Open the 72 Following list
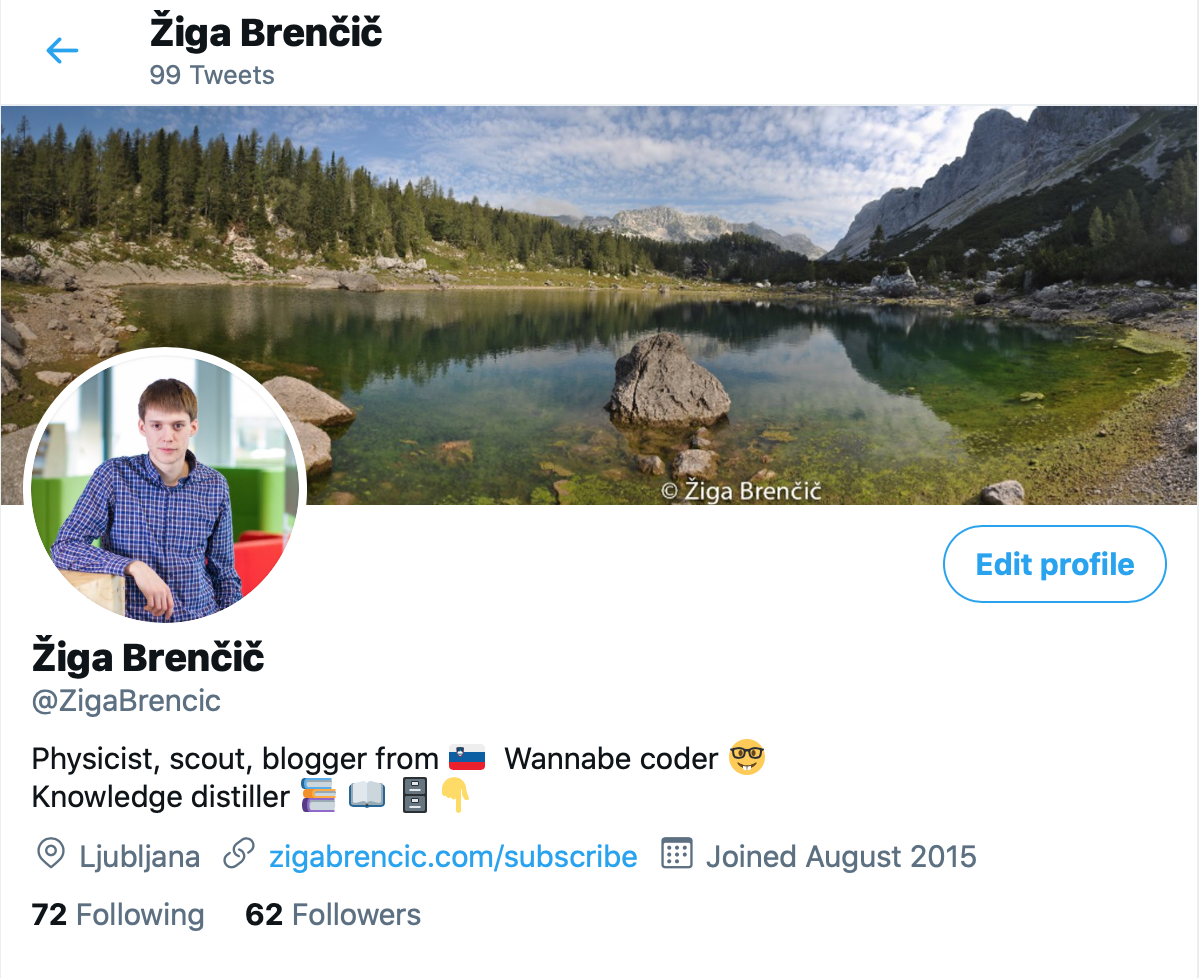This screenshot has height=978, width=1200. pos(118,915)
